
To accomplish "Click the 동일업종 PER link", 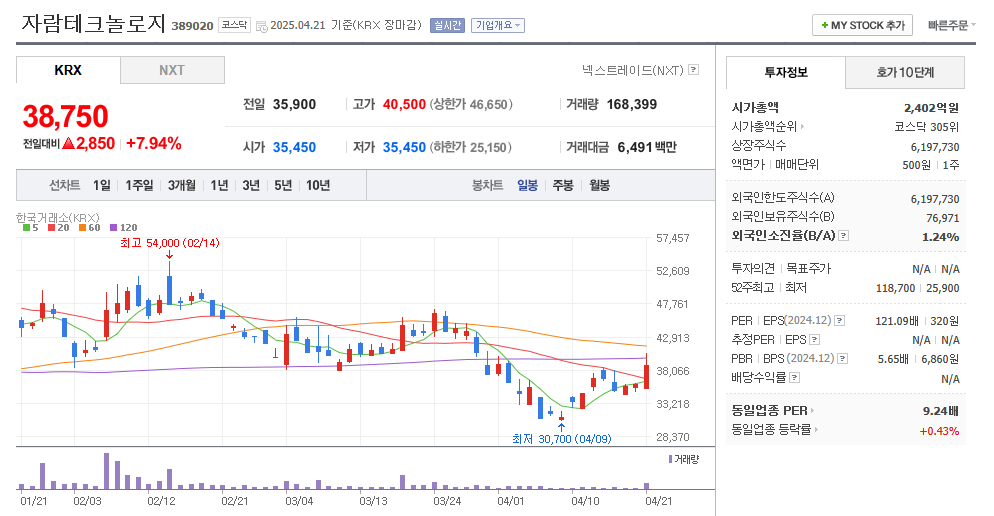I will click(769, 411).
